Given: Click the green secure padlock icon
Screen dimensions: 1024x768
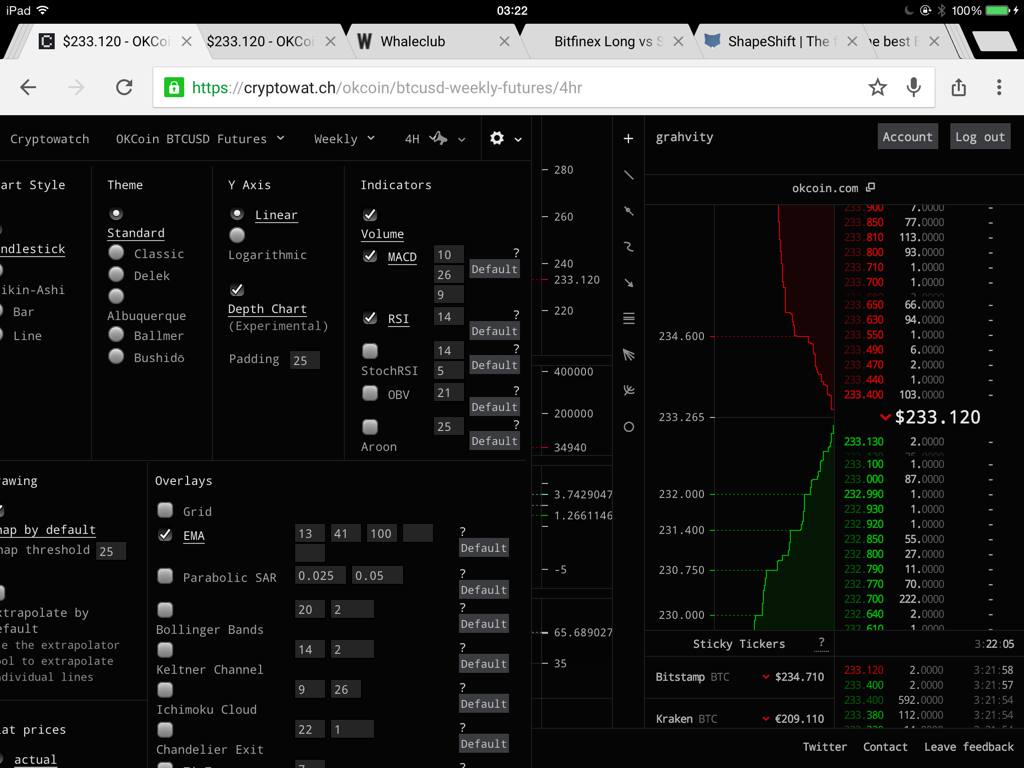Looking at the screenshot, I should pos(174,87).
